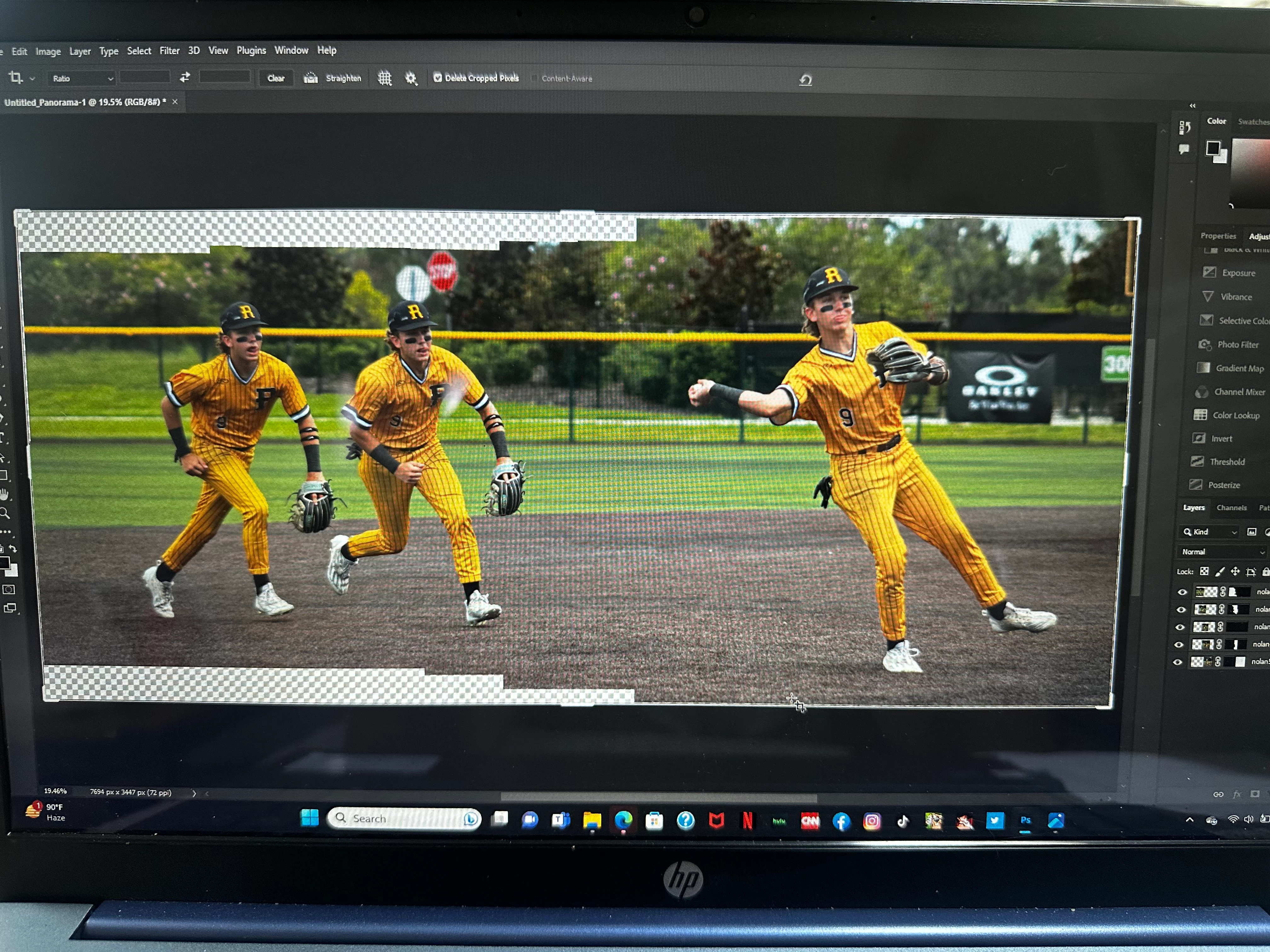The height and width of the screenshot is (952, 1270).
Task: Click the Clear button
Action: 276,79
